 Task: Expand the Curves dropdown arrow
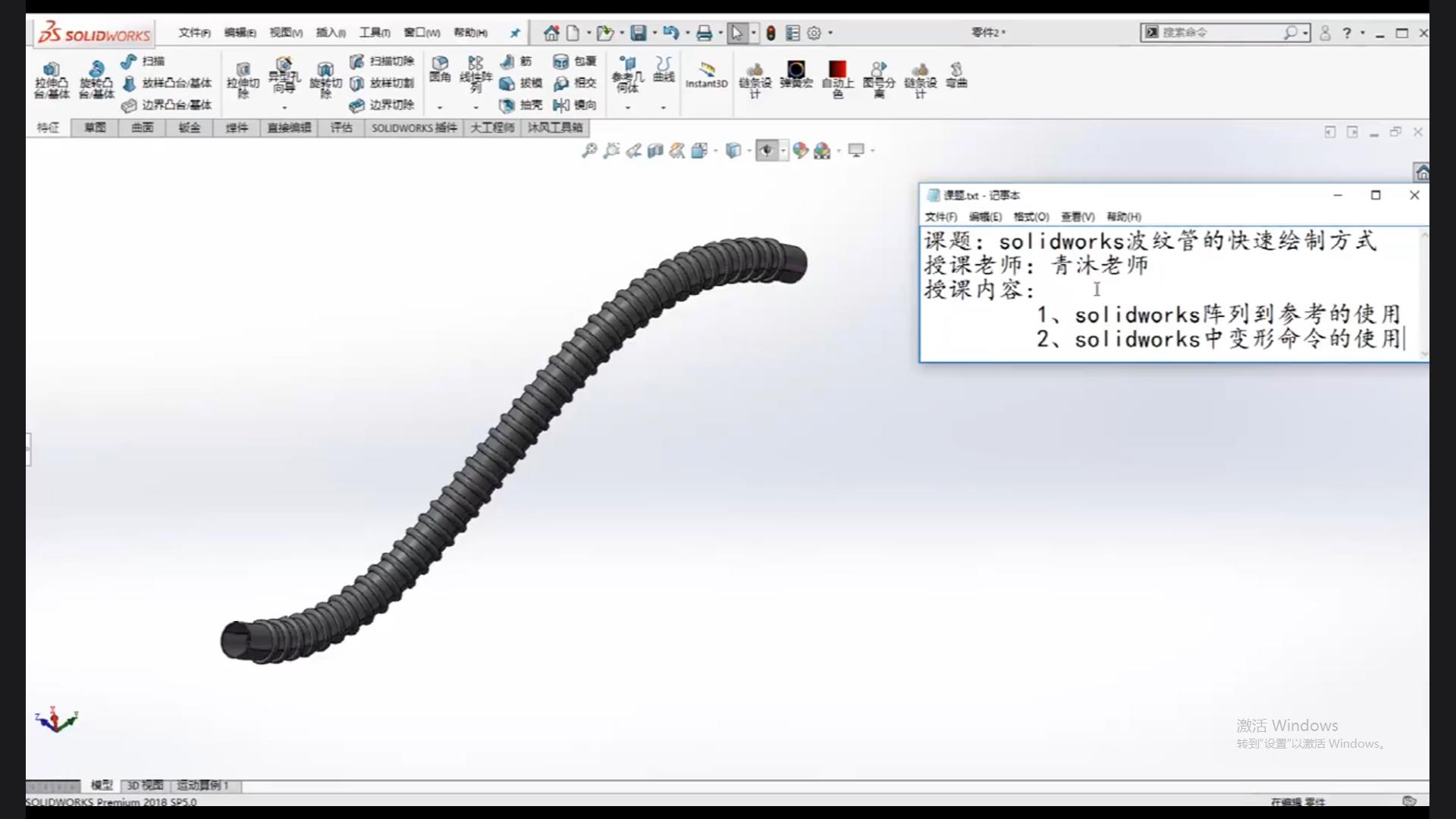(664, 108)
